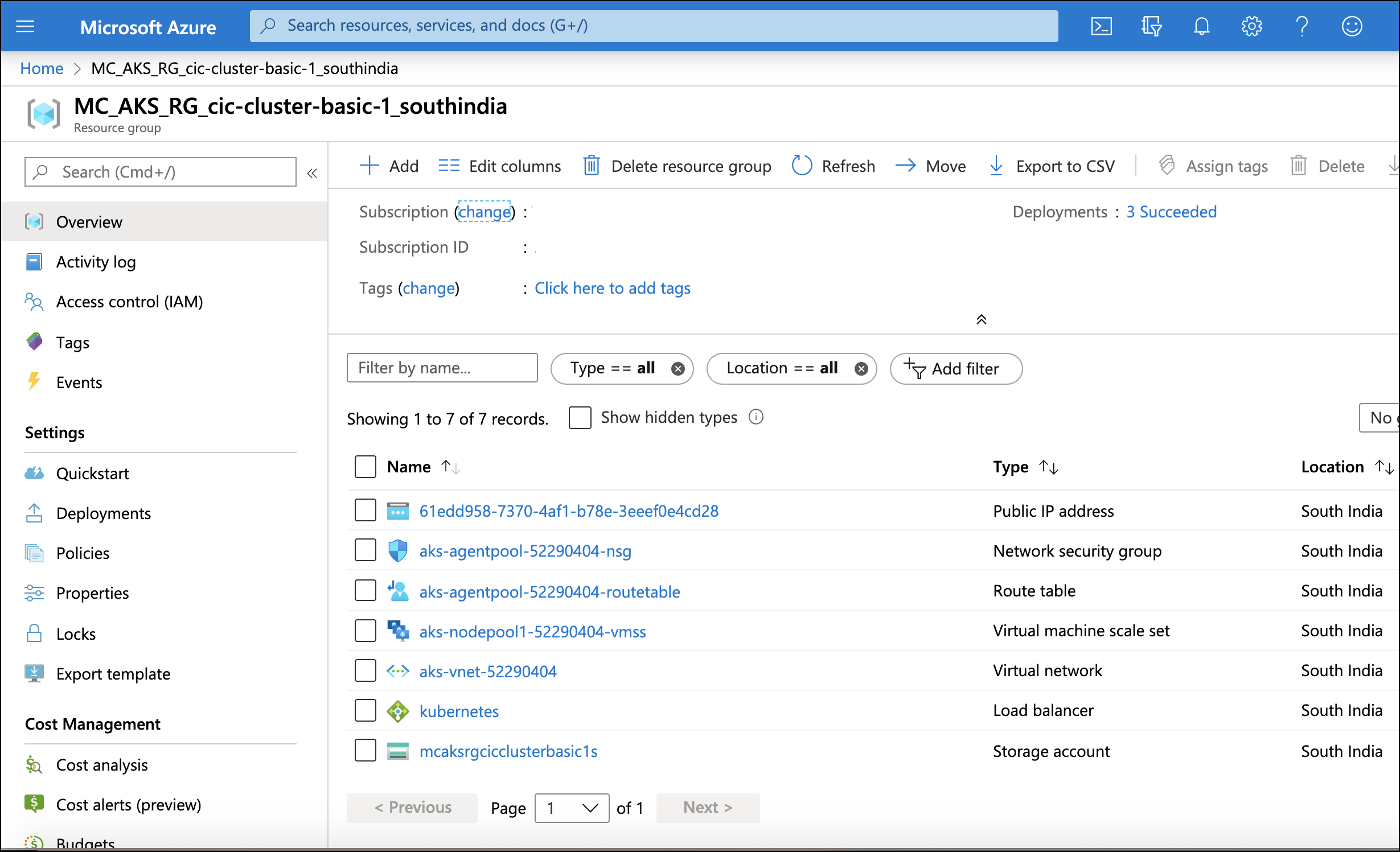The image size is (1400, 852).
Task: Click the Show hidden types info icon
Action: (x=756, y=417)
